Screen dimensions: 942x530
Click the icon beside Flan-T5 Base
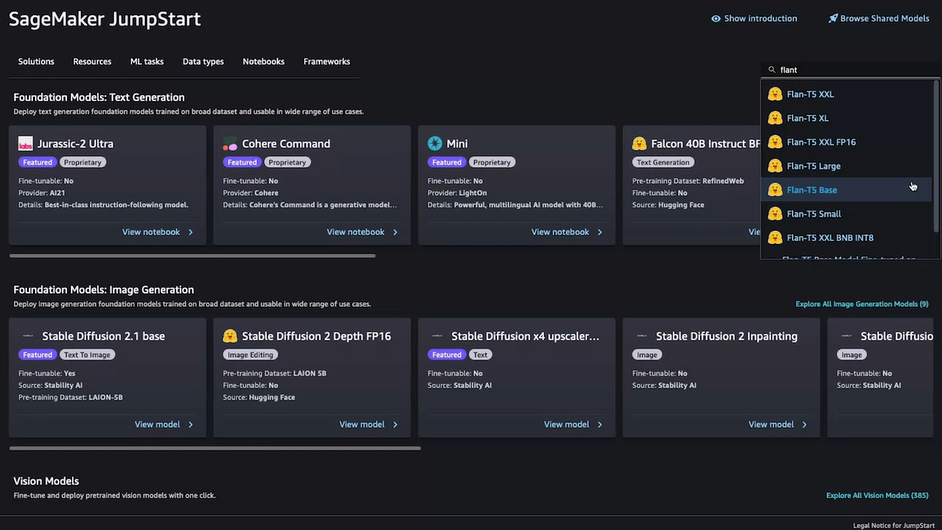click(775, 190)
